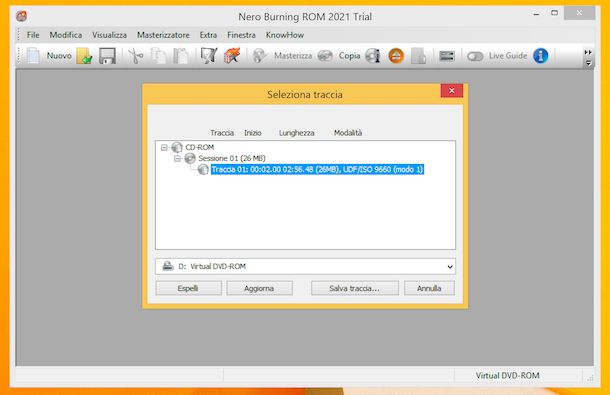610x395 pixels.
Task: Open the Finestra menu
Action: click(241, 35)
